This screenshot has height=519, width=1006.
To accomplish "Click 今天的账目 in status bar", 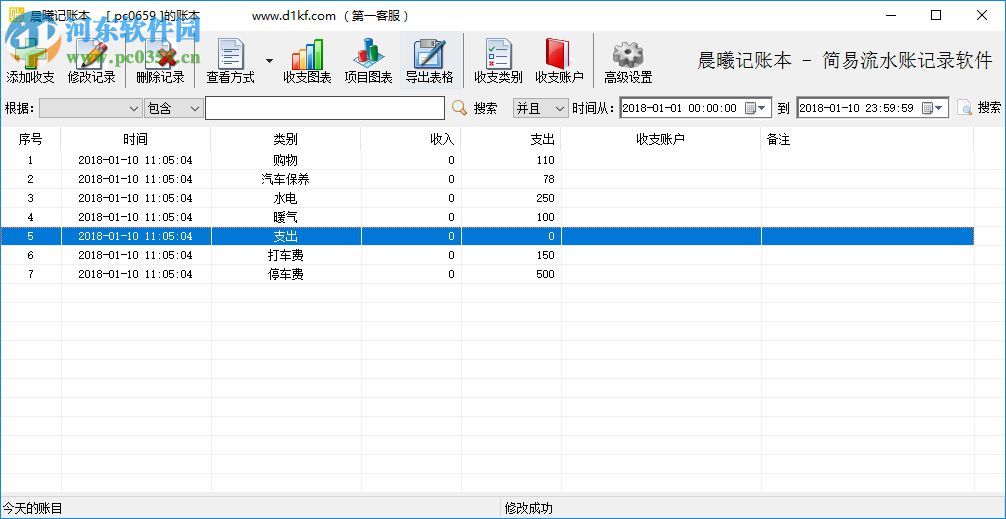I will click(x=32, y=509).
